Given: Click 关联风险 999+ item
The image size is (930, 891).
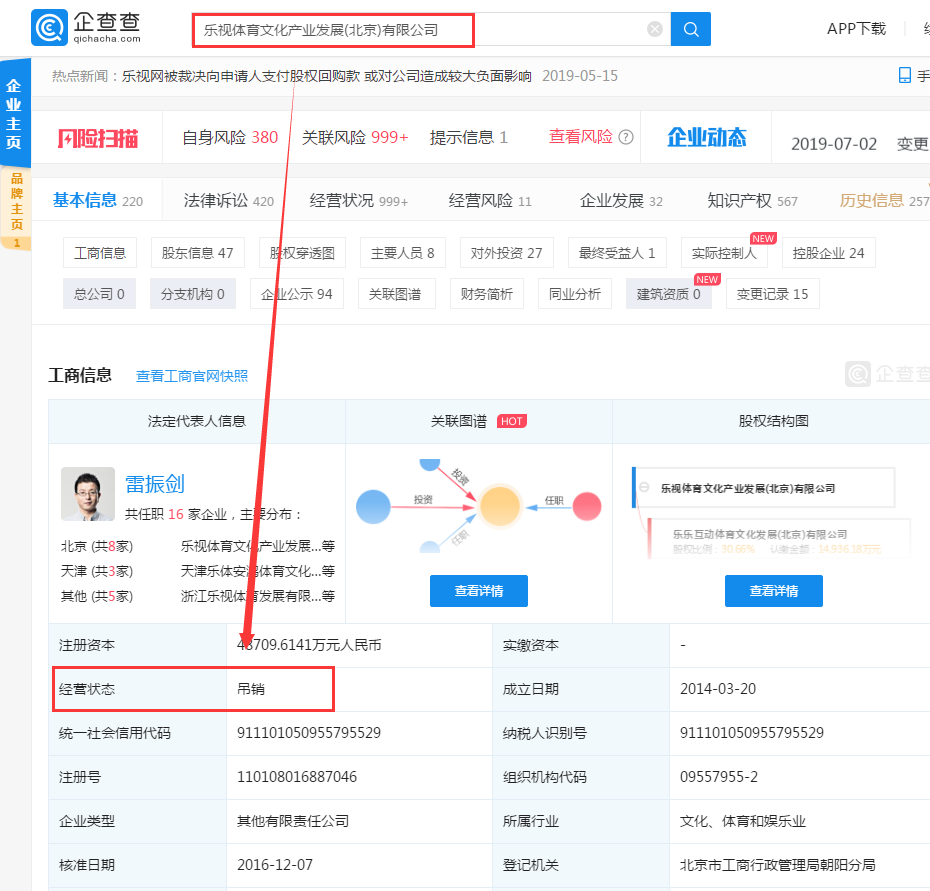Looking at the screenshot, I should coord(355,137).
